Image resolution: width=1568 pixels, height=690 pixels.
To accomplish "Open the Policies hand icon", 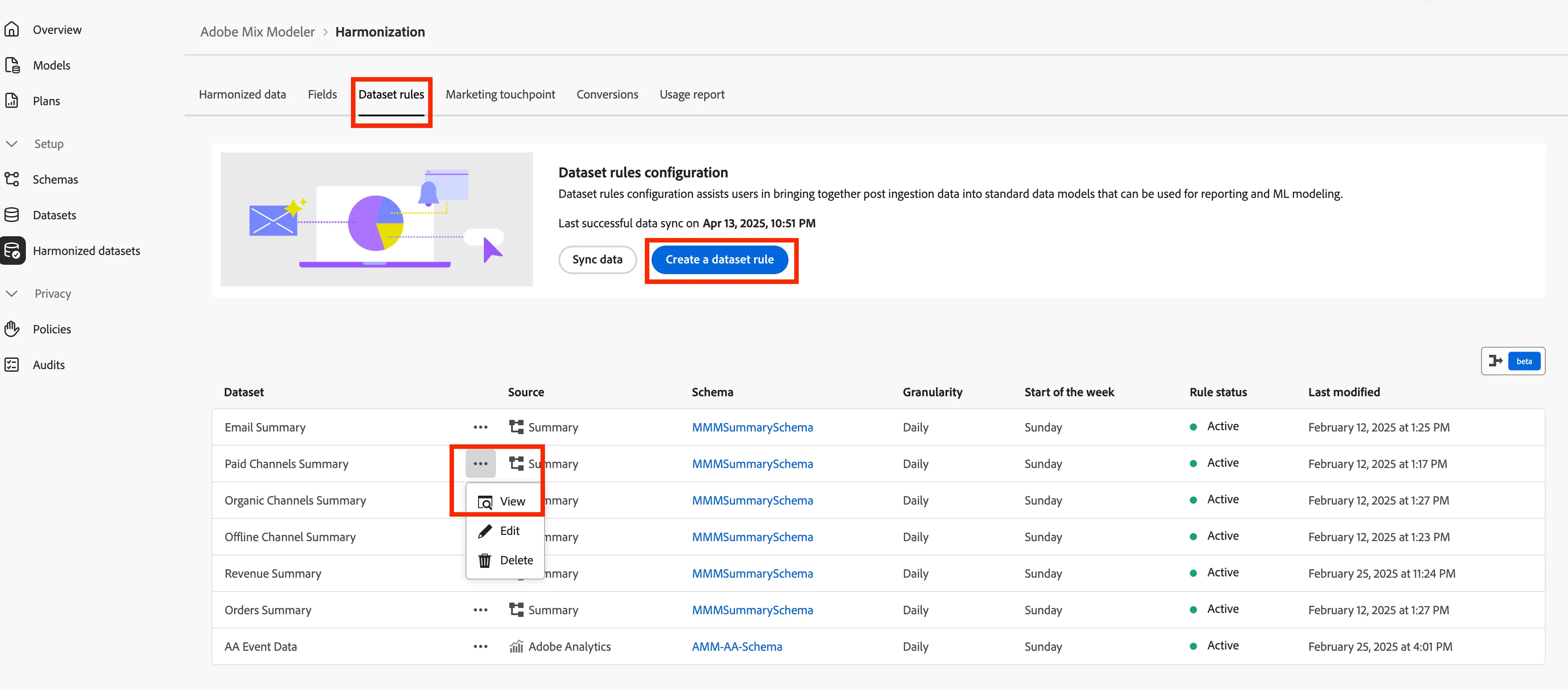I will [12, 329].
